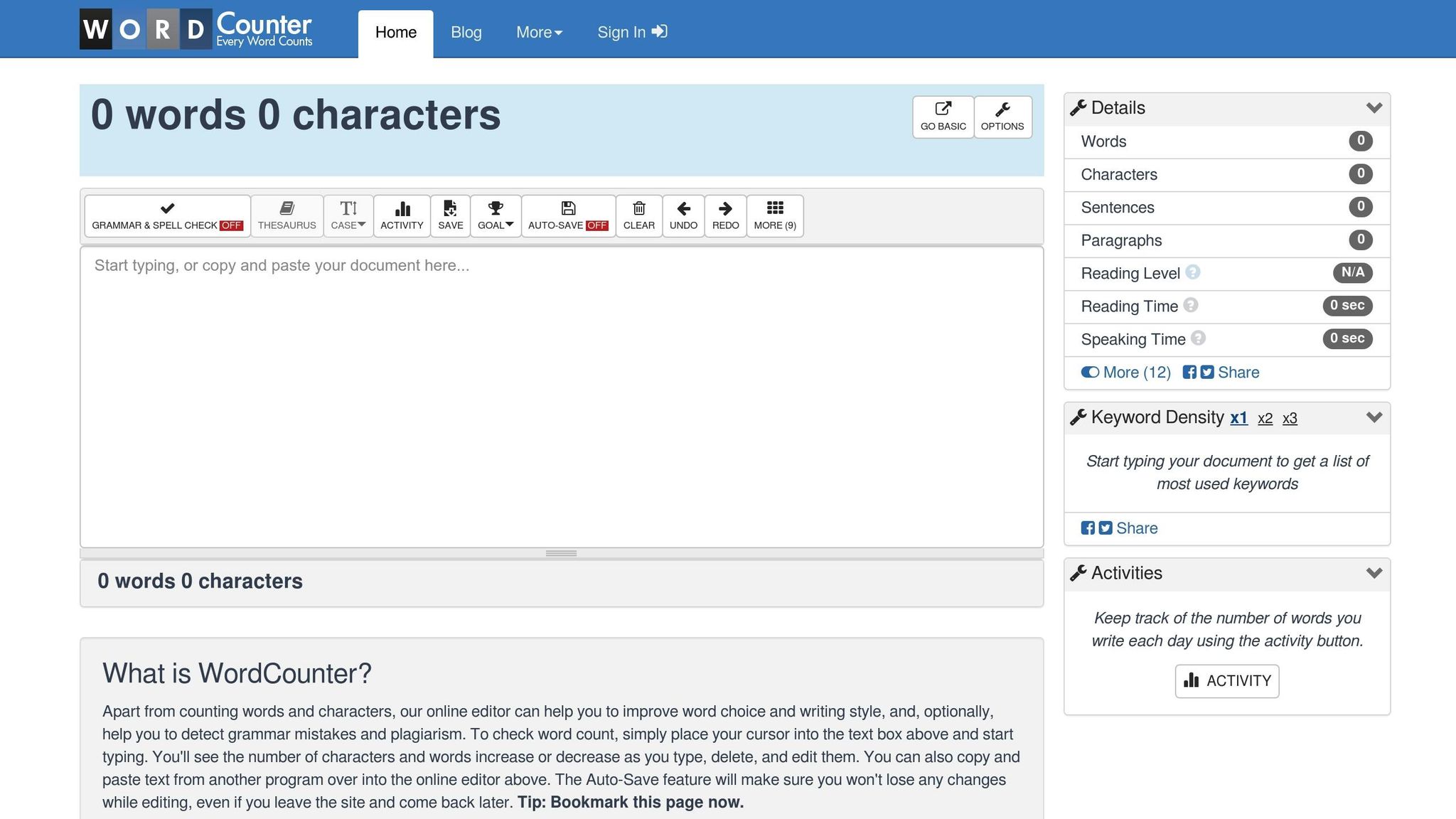Screen dimensions: 1456x819
Task: Click the Sentences count row
Action: [x=1227, y=208]
